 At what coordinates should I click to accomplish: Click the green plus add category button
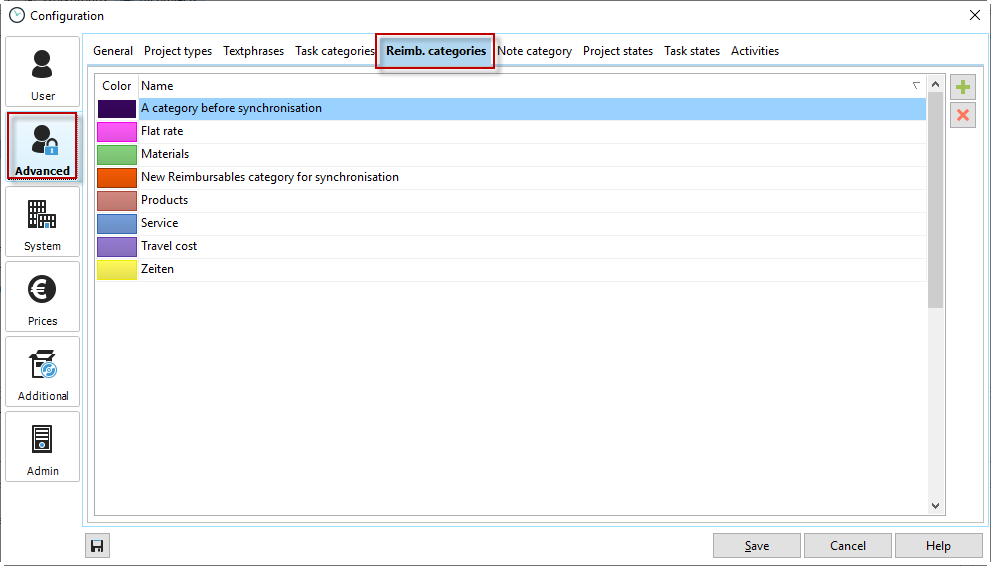tap(963, 87)
